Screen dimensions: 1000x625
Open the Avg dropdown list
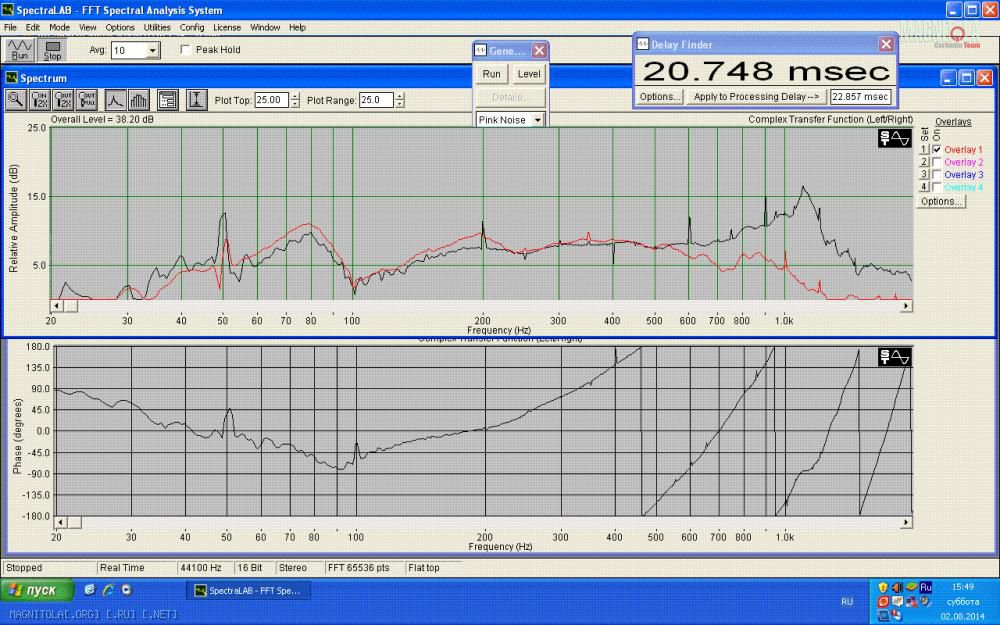[152, 50]
